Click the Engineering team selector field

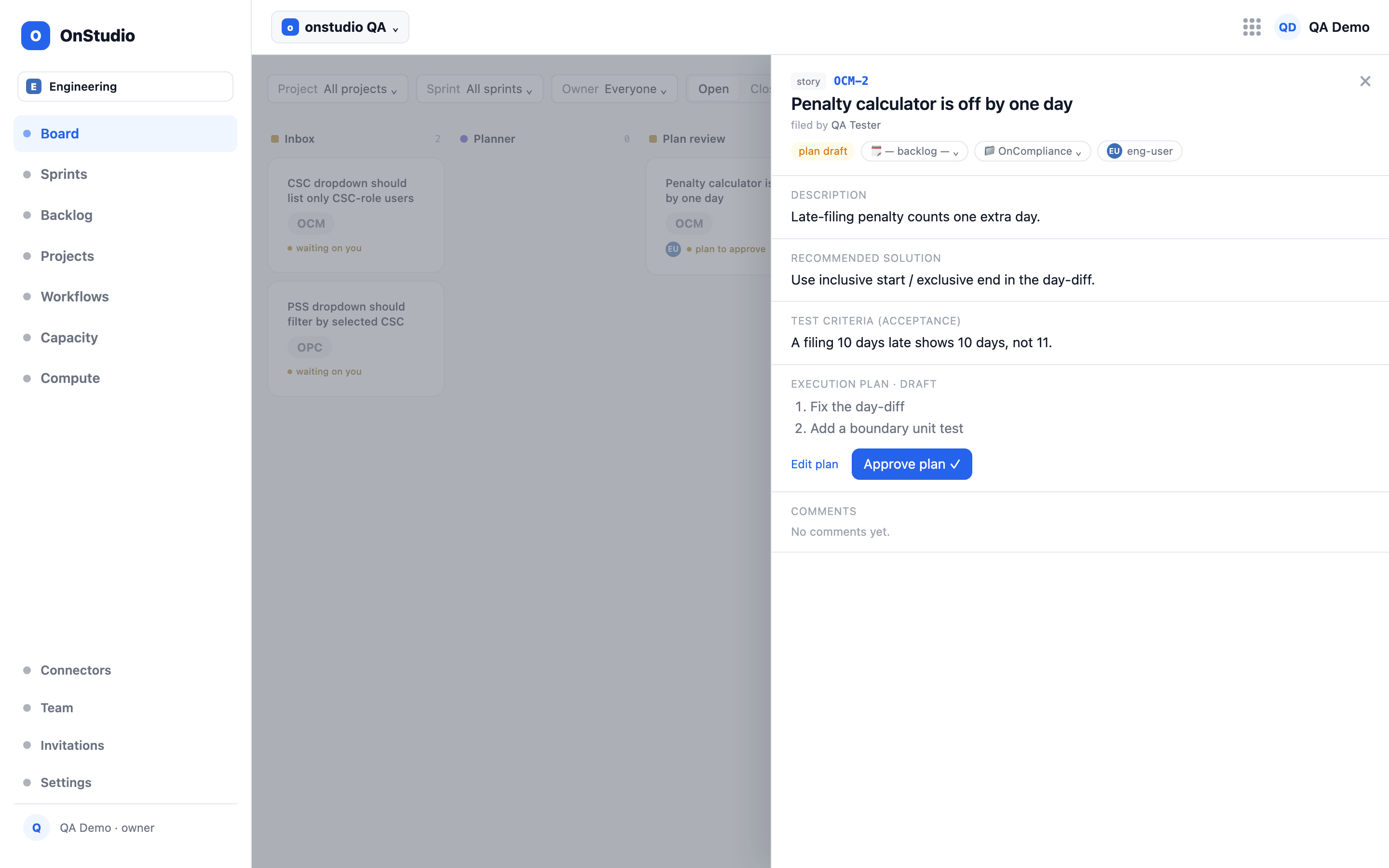[x=125, y=87]
